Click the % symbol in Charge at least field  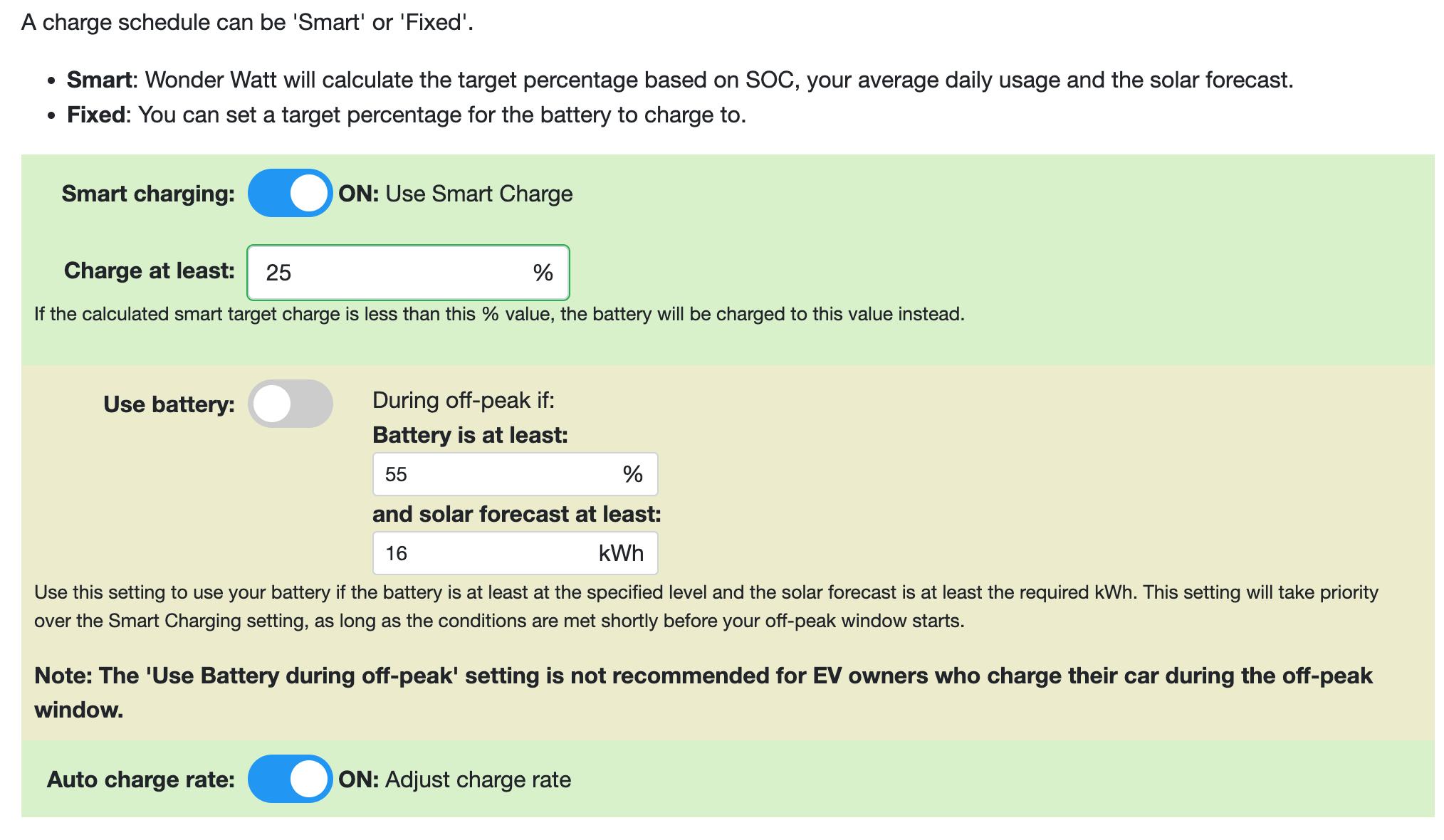pos(543,272)
